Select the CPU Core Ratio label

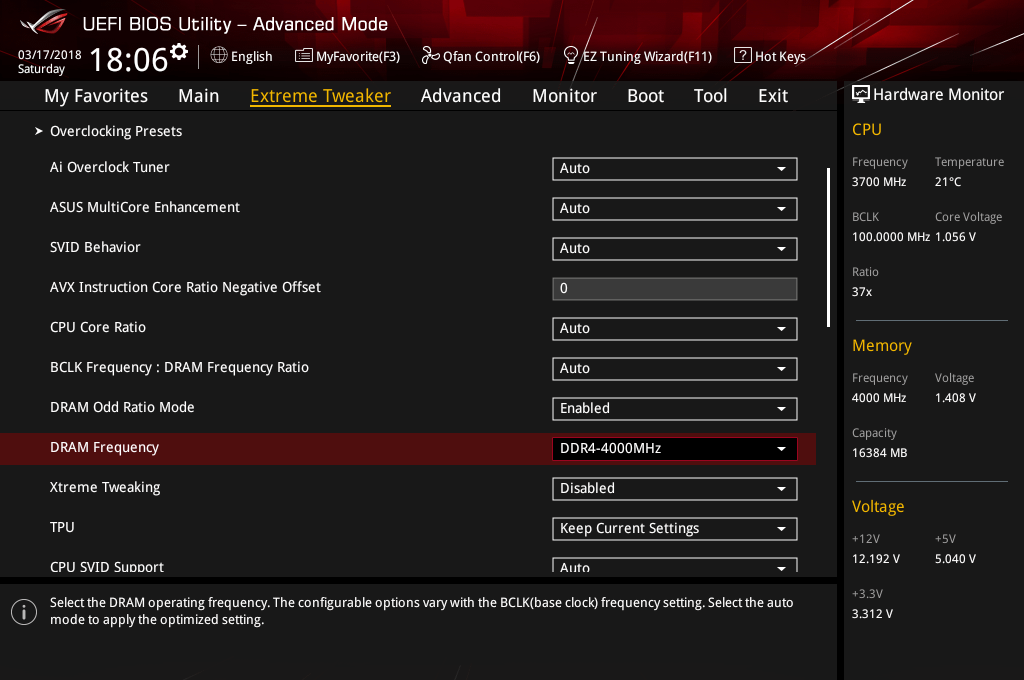98,327
